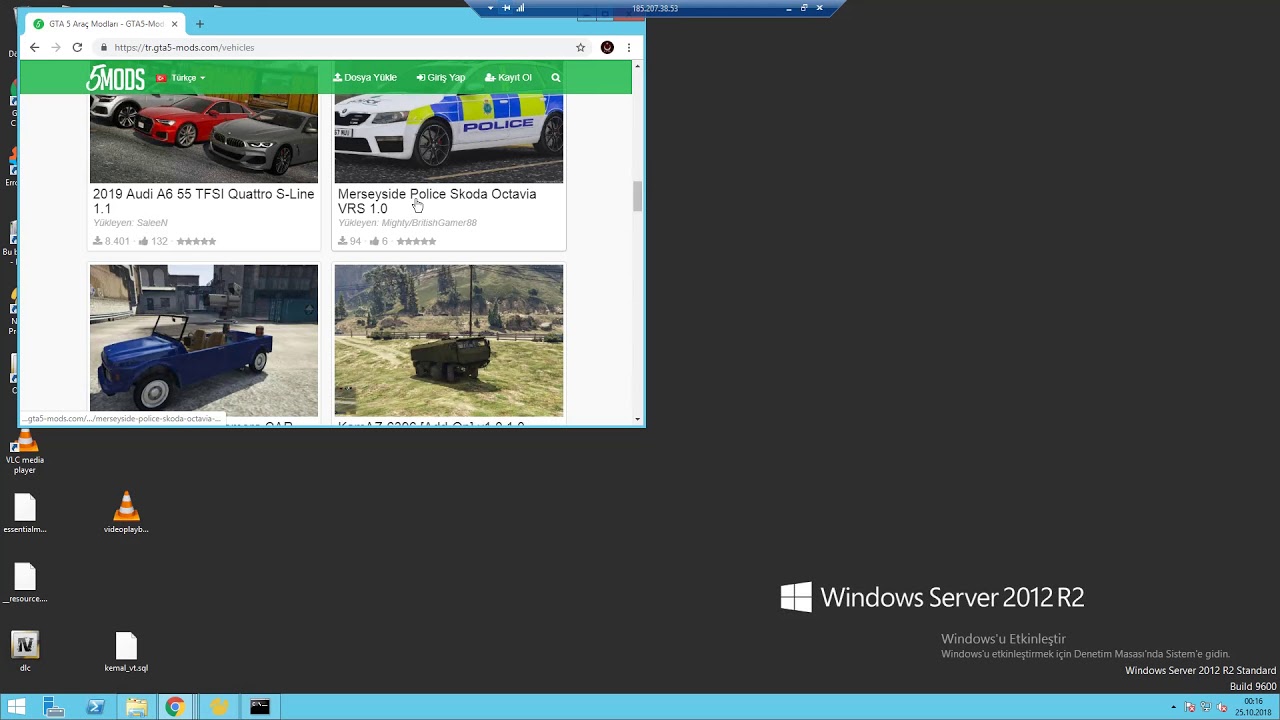Open the blue open-top car thumbnail
This screenshot has height=720, width=1280.
point(204,340)
